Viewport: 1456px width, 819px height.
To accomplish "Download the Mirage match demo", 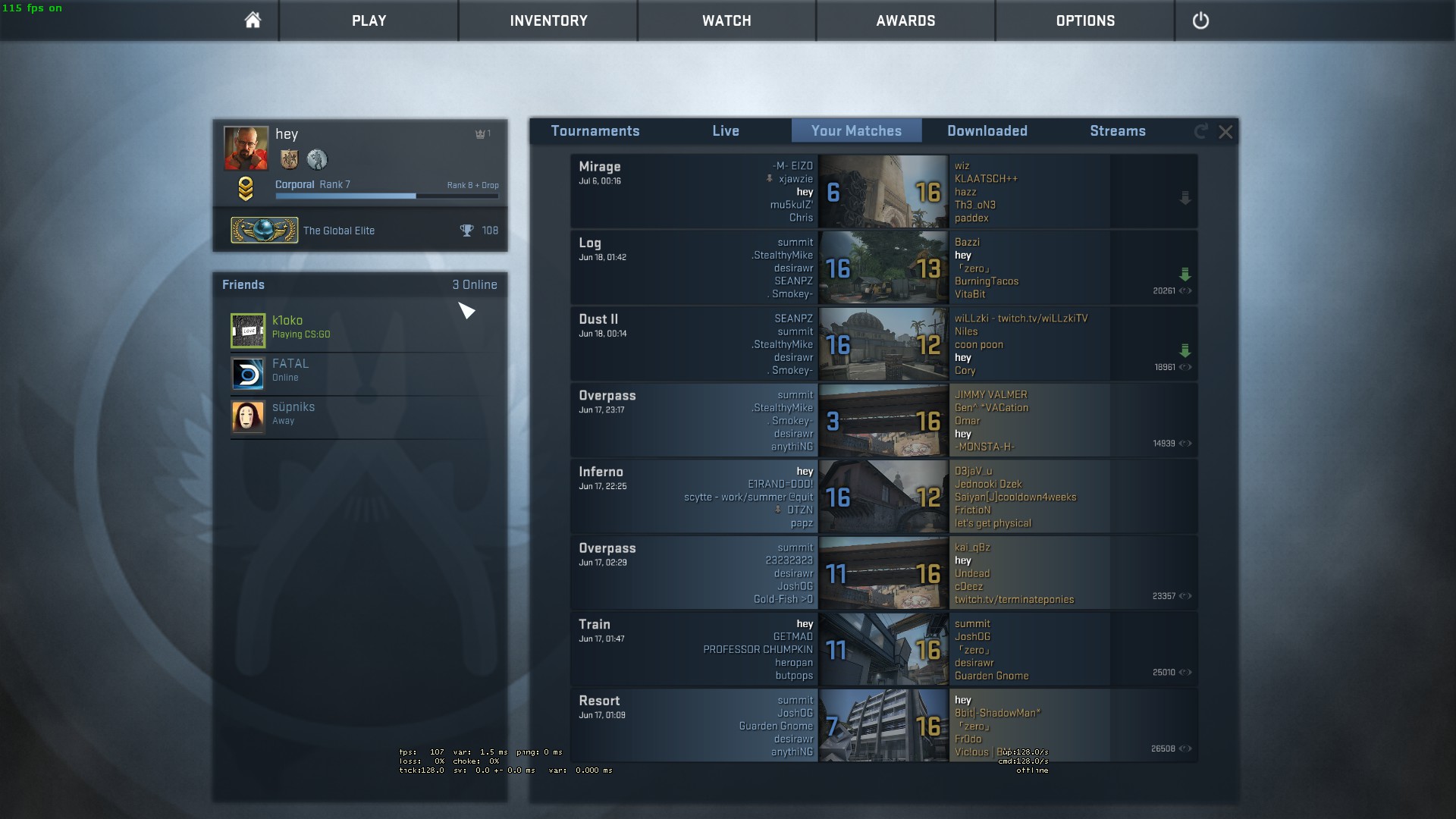I will point(1185,199).
